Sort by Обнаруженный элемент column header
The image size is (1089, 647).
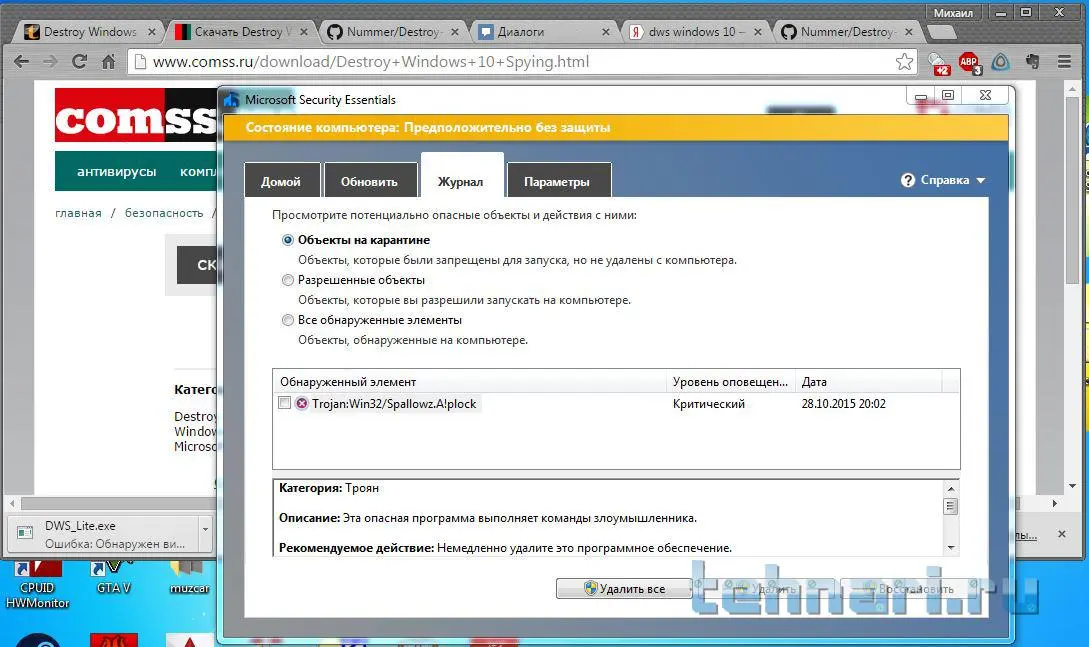[469, 382]
